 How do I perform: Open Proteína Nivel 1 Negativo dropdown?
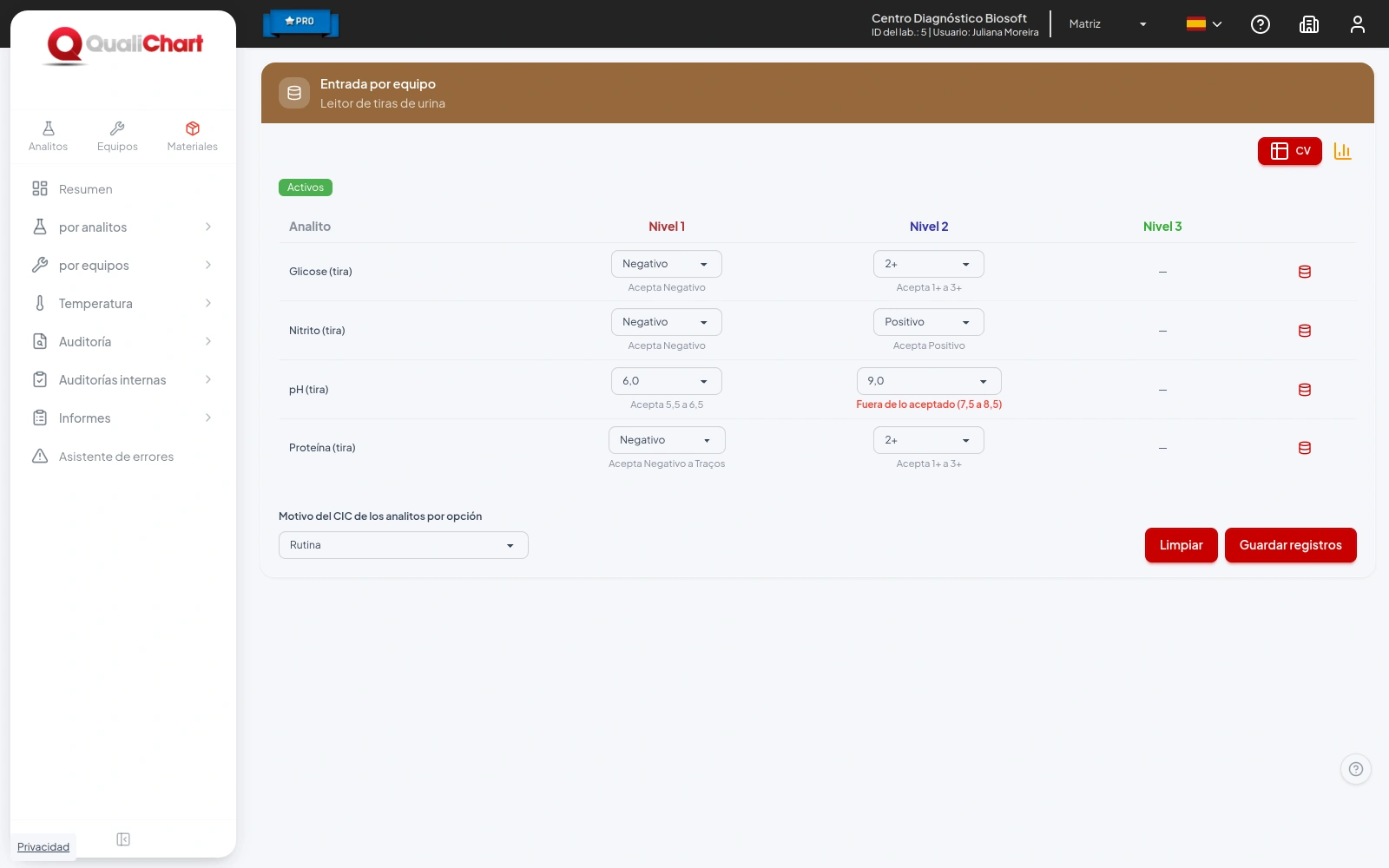tap(667, 440)
